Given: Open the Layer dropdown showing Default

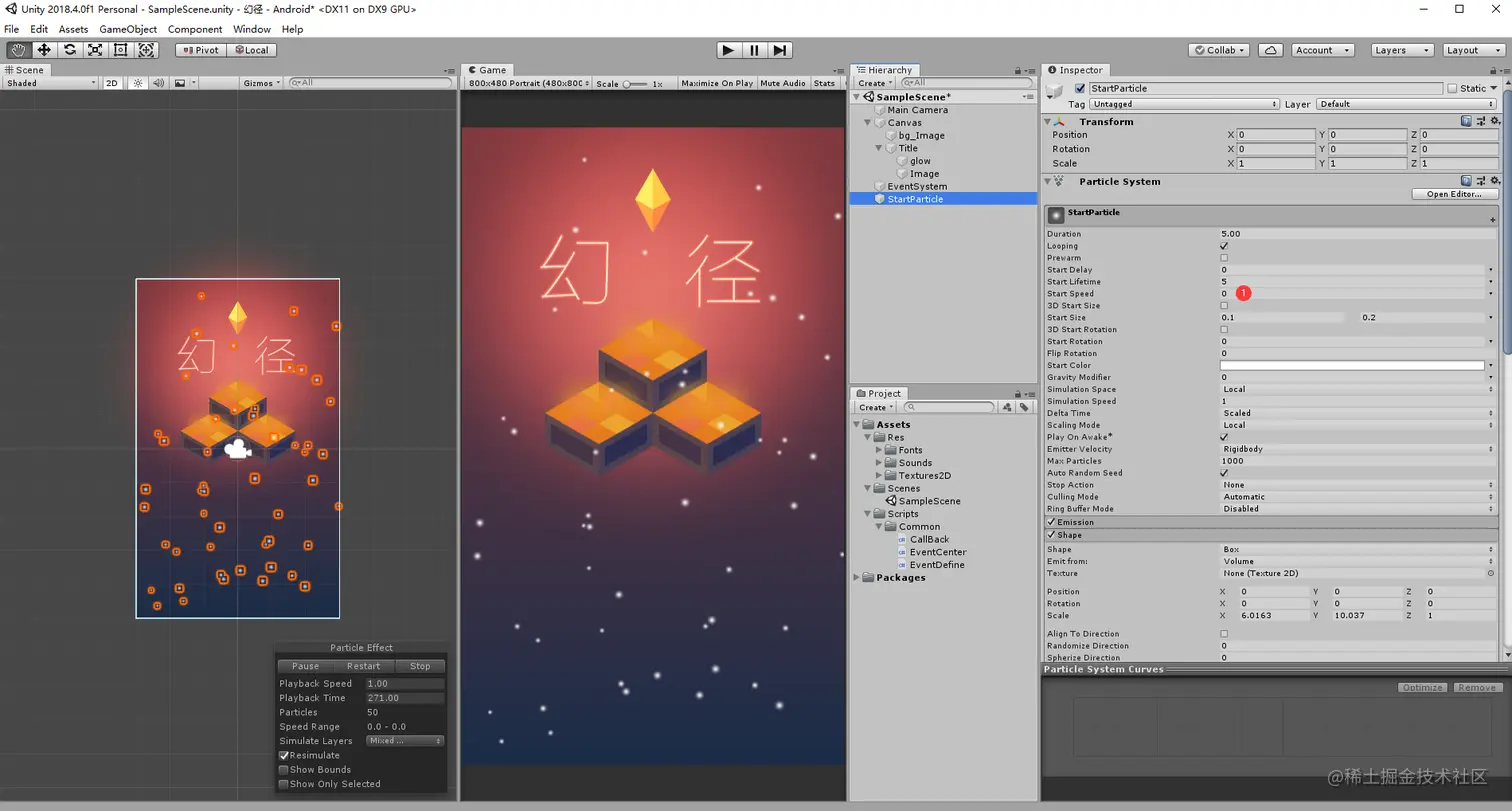Looking at the screenshot, I should [x=1406, y=104].
